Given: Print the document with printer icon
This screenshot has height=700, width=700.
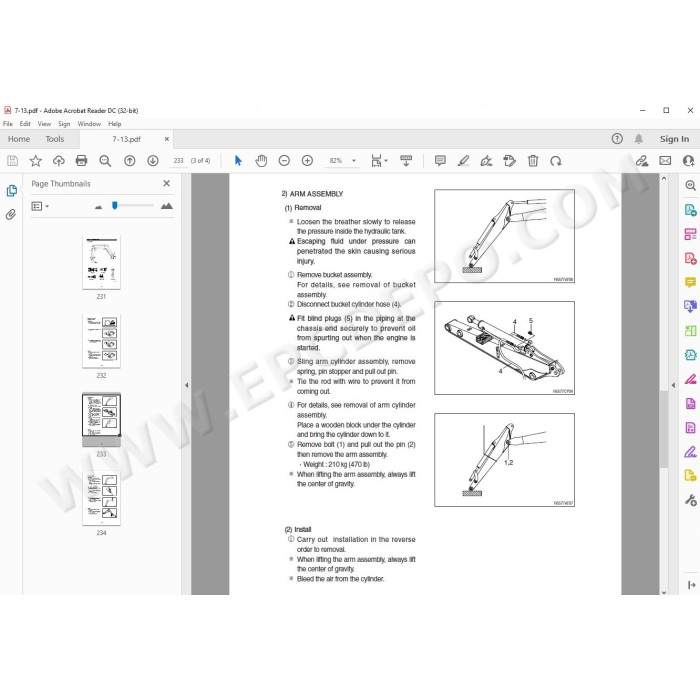Looking at the screenshot, I should (x=81, y=161).
